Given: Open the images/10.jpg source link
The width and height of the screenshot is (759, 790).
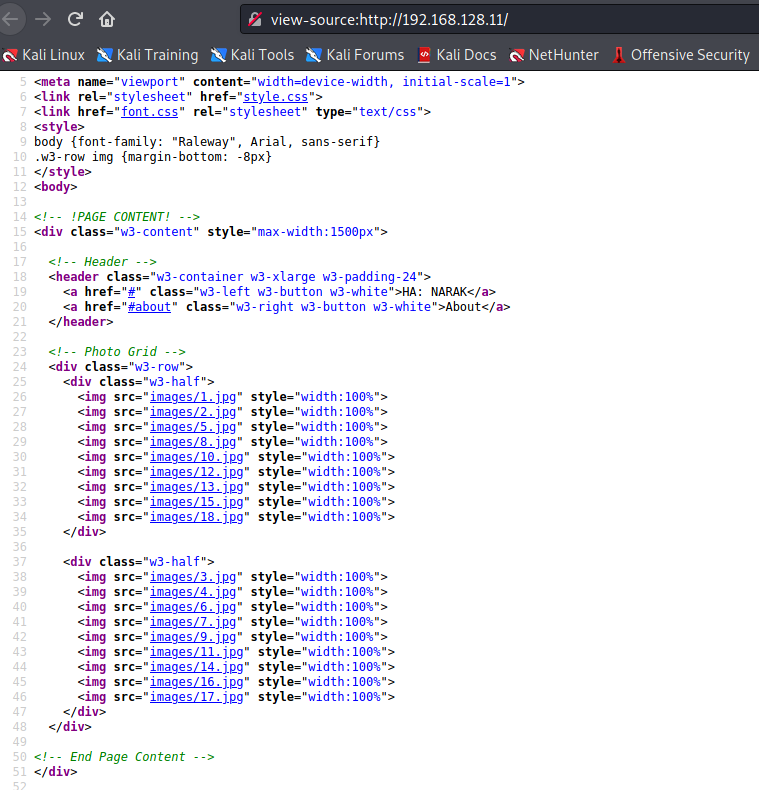Looking at the screenshot, I should point(197,457).
